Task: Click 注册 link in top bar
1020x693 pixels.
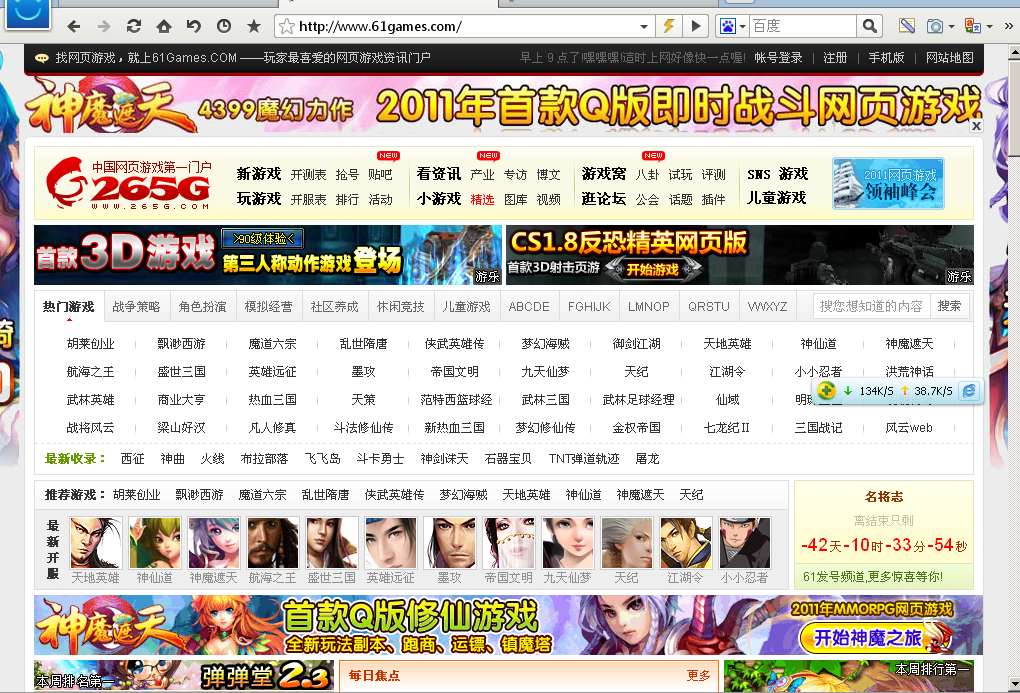Action: (x=835, y=58)
